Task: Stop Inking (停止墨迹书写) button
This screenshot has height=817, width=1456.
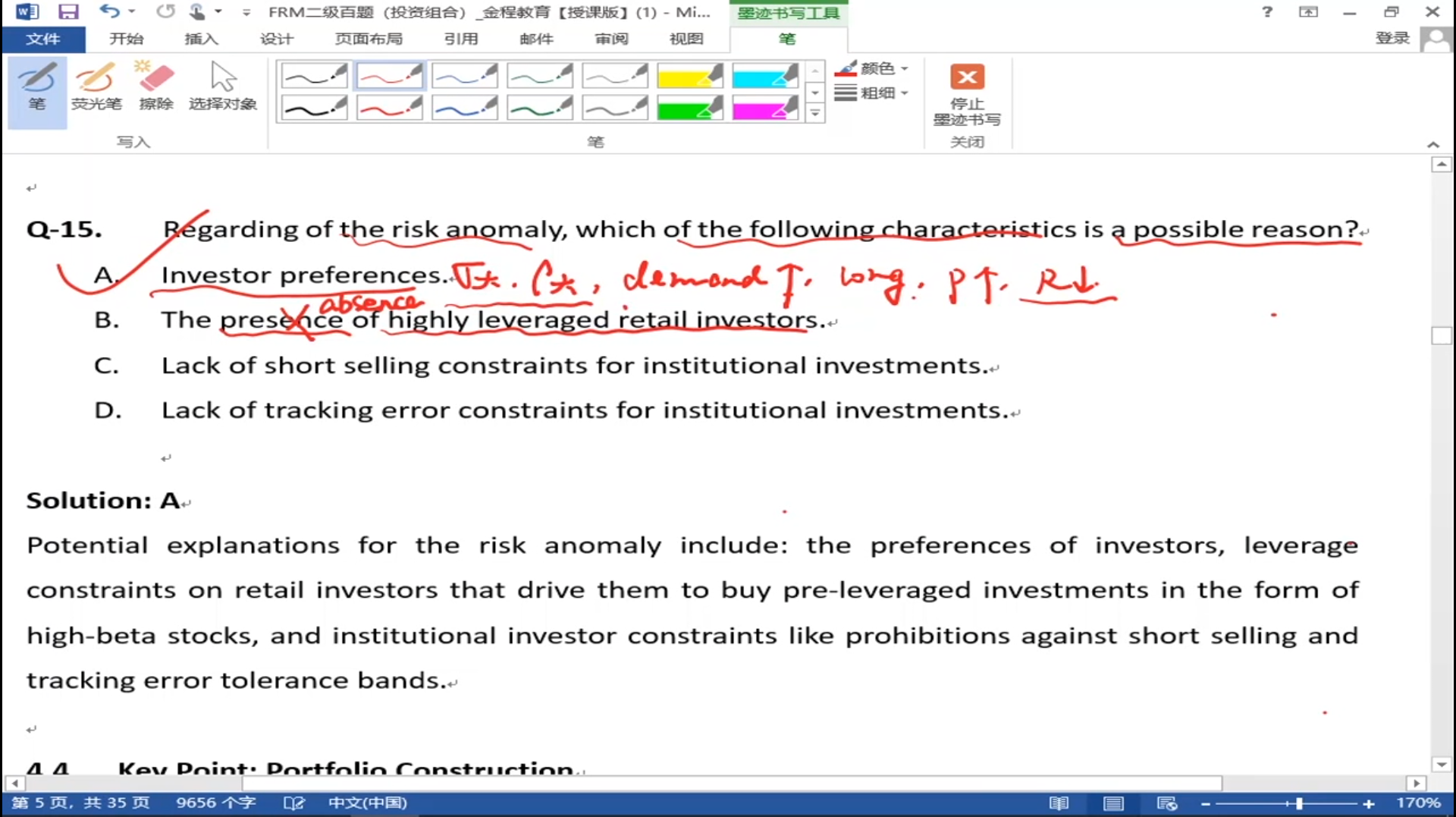Action: tap(967, 94)
